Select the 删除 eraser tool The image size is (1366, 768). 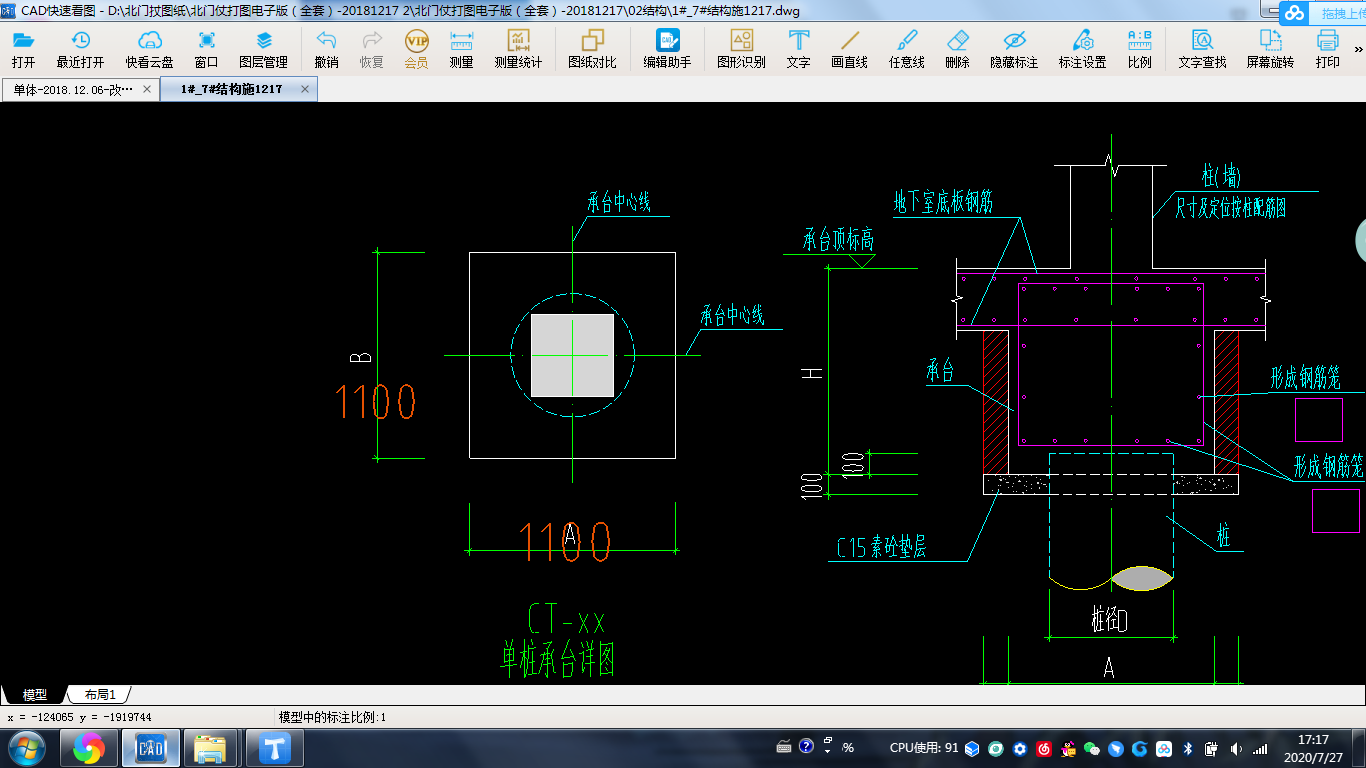click(957, 47)
